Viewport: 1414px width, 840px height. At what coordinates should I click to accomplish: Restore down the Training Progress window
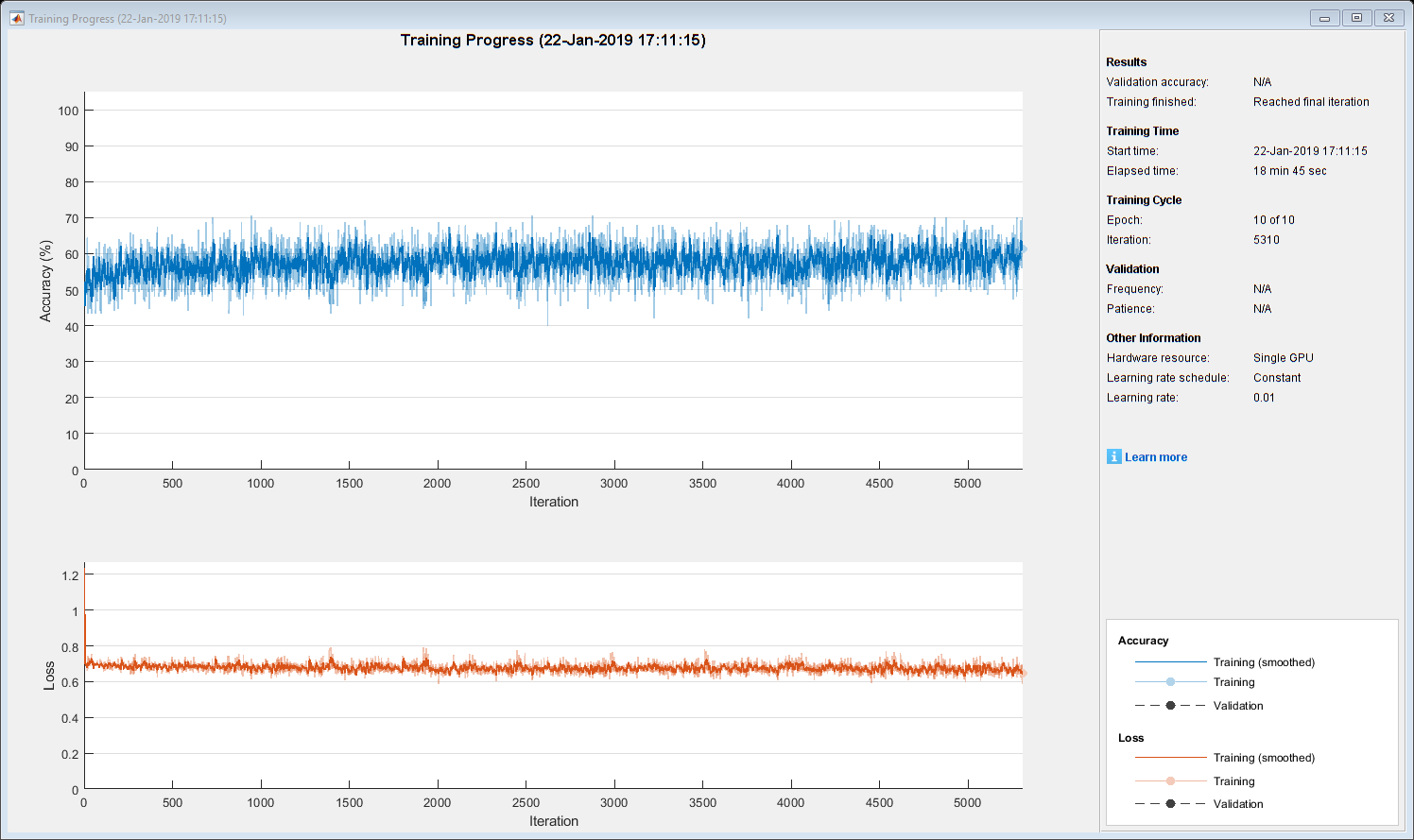pos(1356,18)
